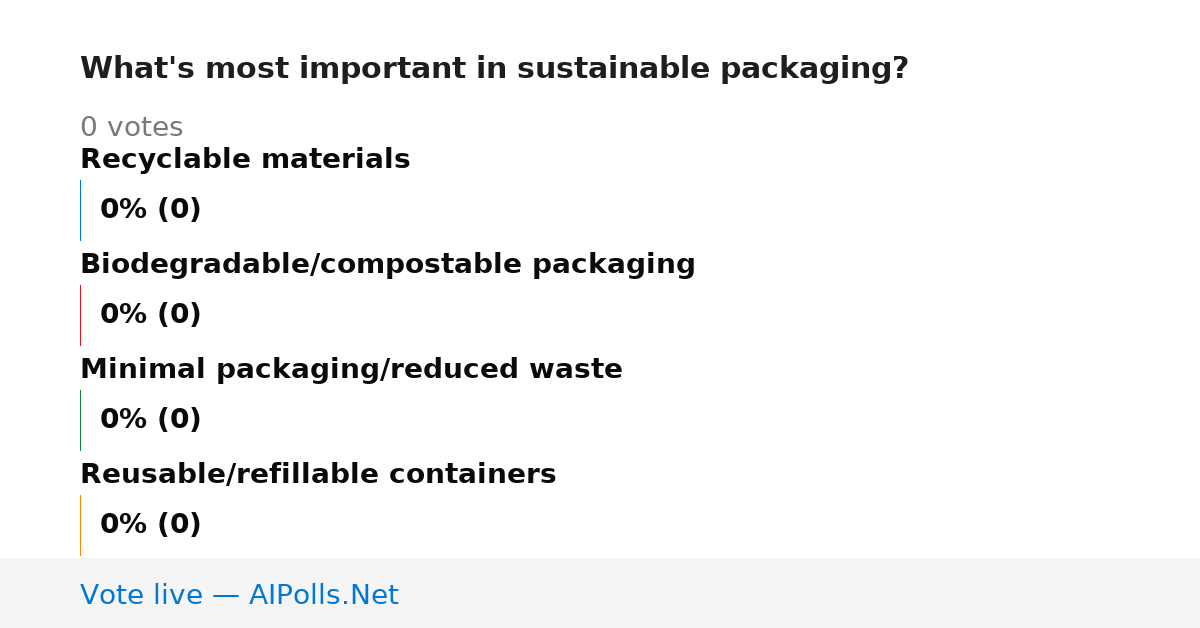1200x628 pixels.
Task: Select the Recyclable materials option
Action: click(245, 160)
